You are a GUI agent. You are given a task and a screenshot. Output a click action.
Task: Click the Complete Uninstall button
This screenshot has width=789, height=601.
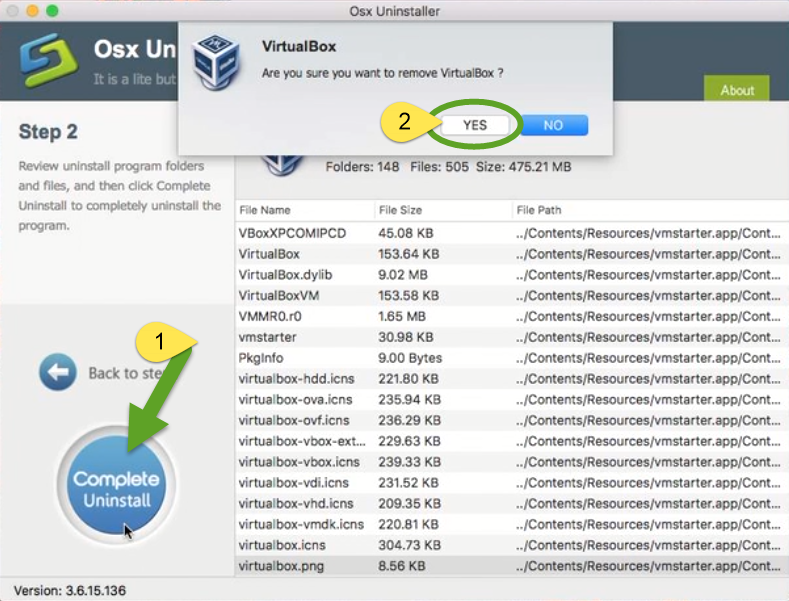116,485
